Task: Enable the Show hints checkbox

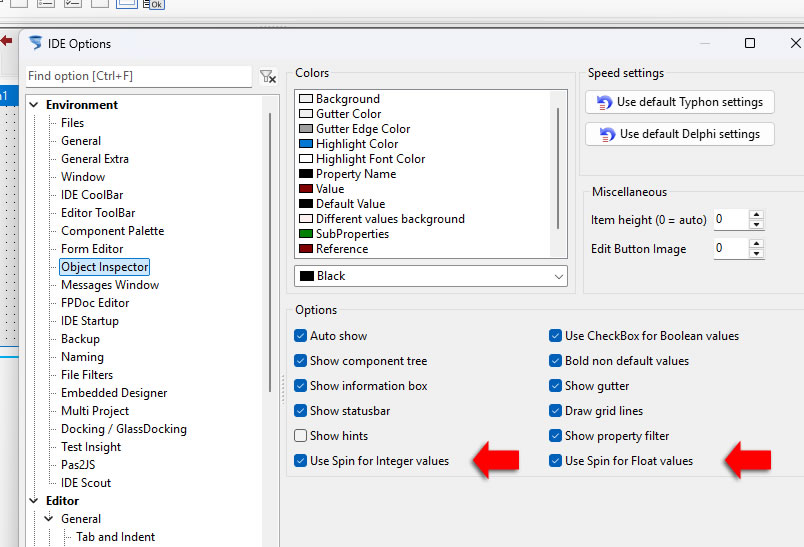Action: click(x=301, y=436)
